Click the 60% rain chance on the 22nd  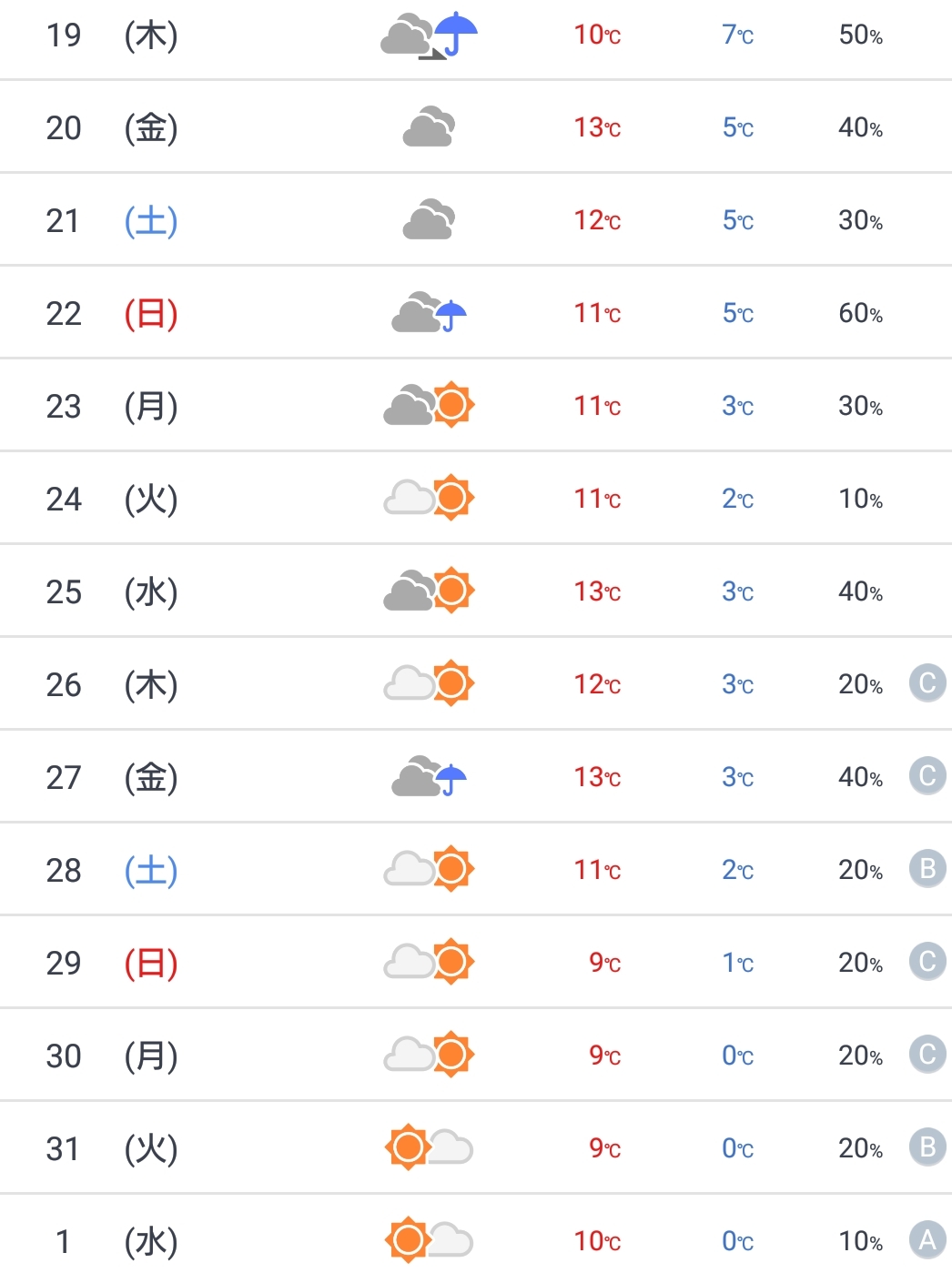click(x=860, y=314)
